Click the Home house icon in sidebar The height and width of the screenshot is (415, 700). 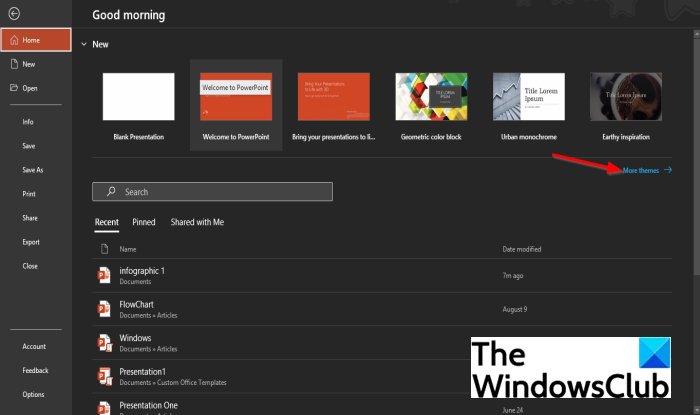(14, 40)
